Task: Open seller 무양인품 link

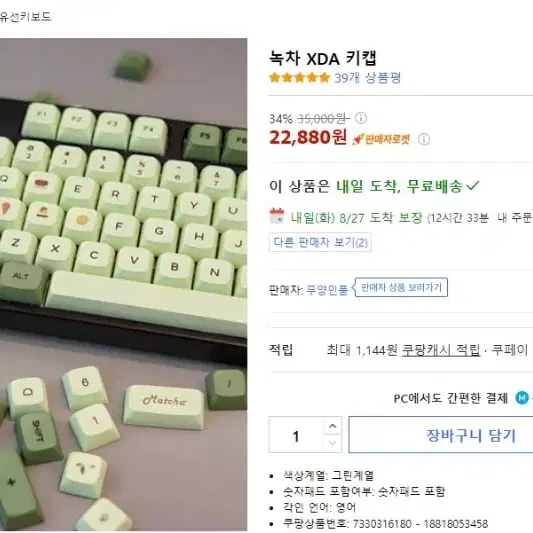Action: 327,290
